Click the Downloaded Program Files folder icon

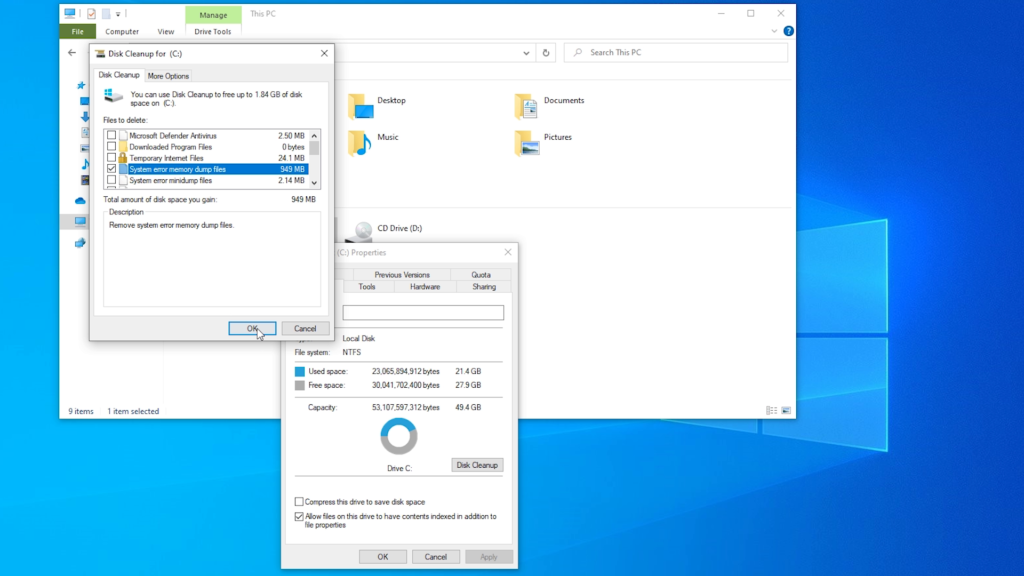(x=123, y=147)
